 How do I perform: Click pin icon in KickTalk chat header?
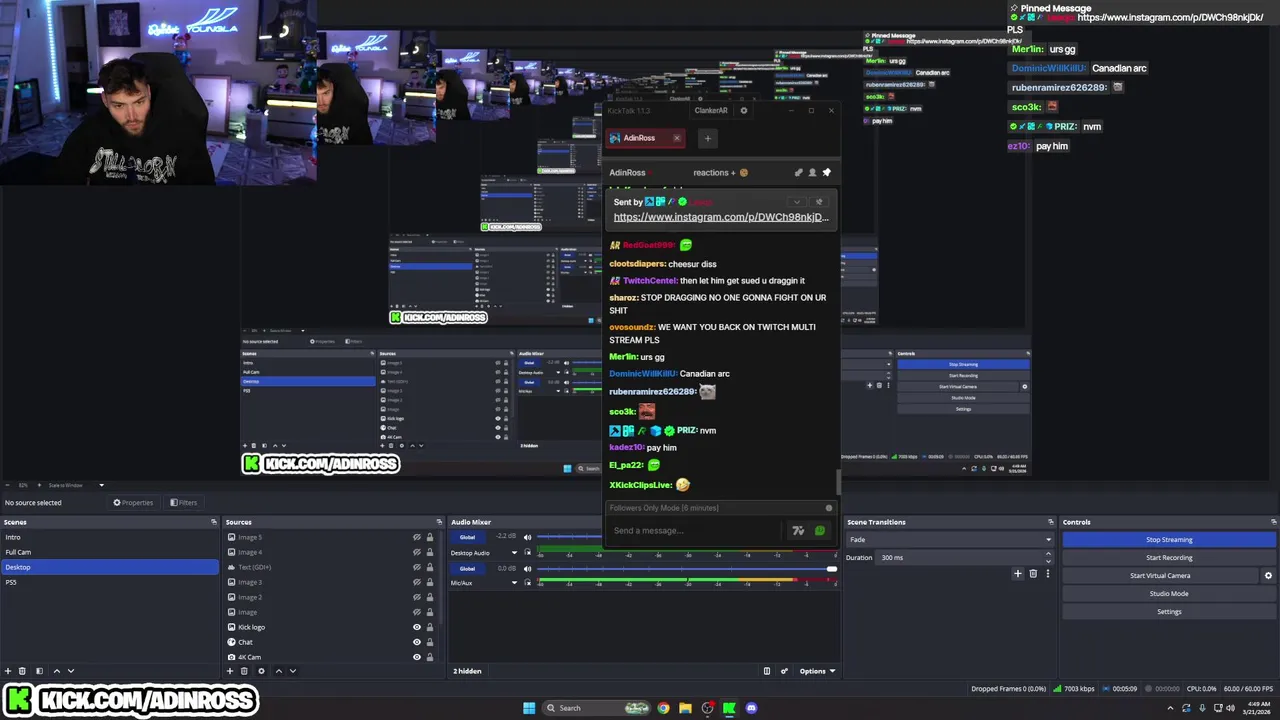(x=826, y=173)
